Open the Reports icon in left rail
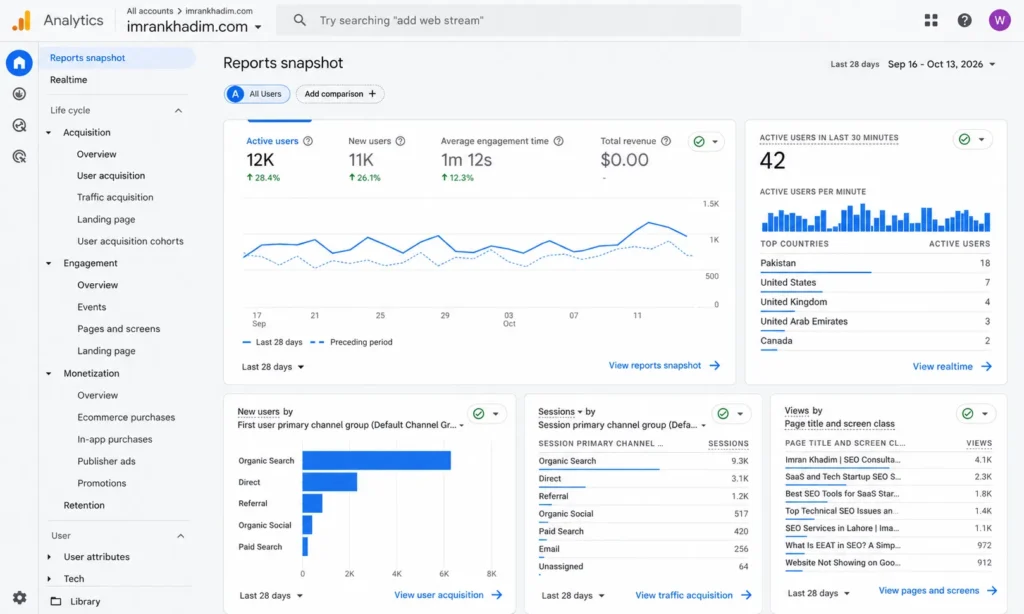 click(19, 94)
